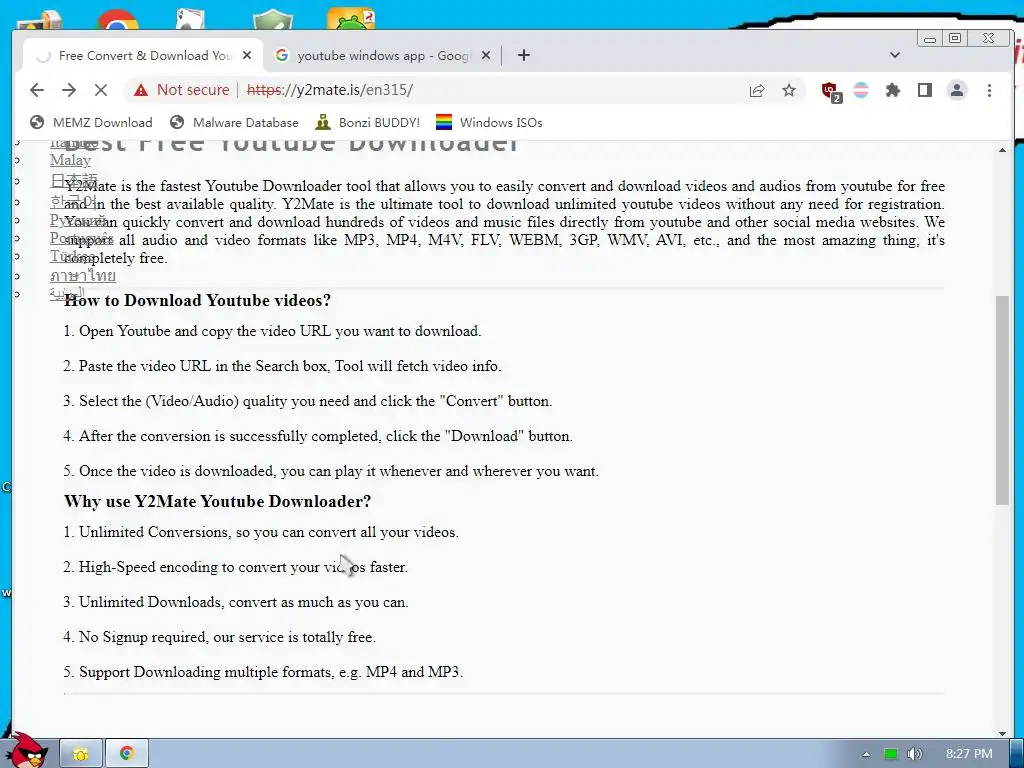The image size is (1024, 768).
Task: Click 'No Signup required' list item
Action: (x=219, y=637)
